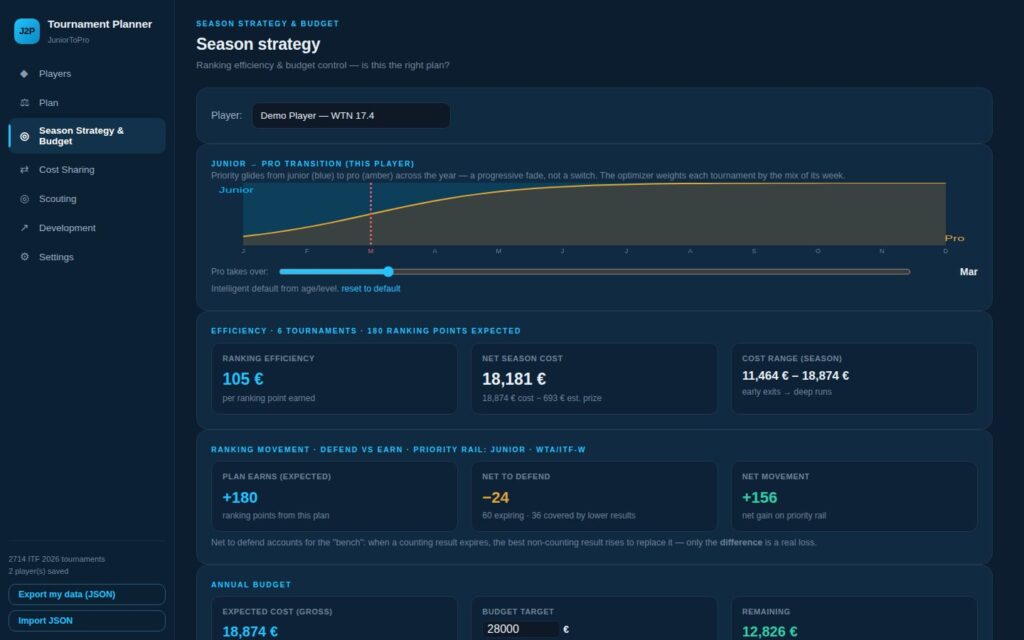Open the Players page
The image size is (1024, 640).
(87, 74)
